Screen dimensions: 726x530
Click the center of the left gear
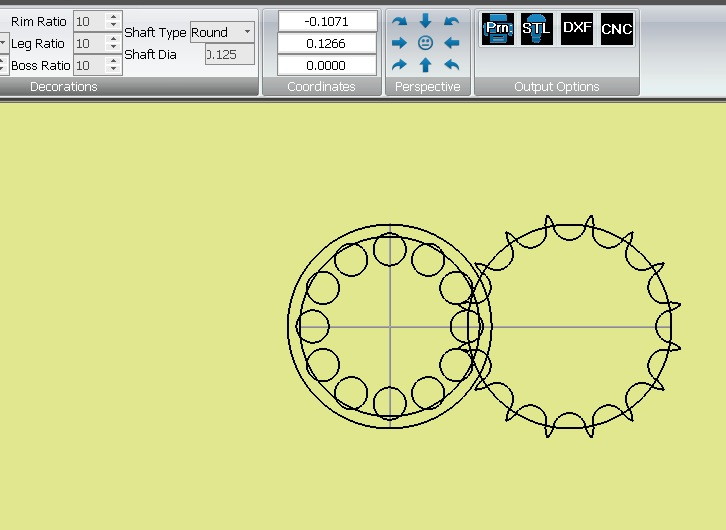tap(390, 327)
